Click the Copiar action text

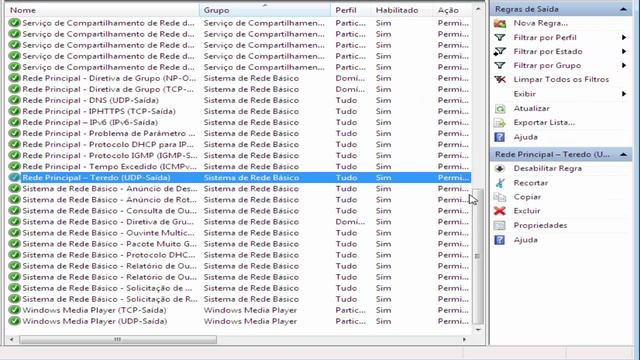pos(527,197)
